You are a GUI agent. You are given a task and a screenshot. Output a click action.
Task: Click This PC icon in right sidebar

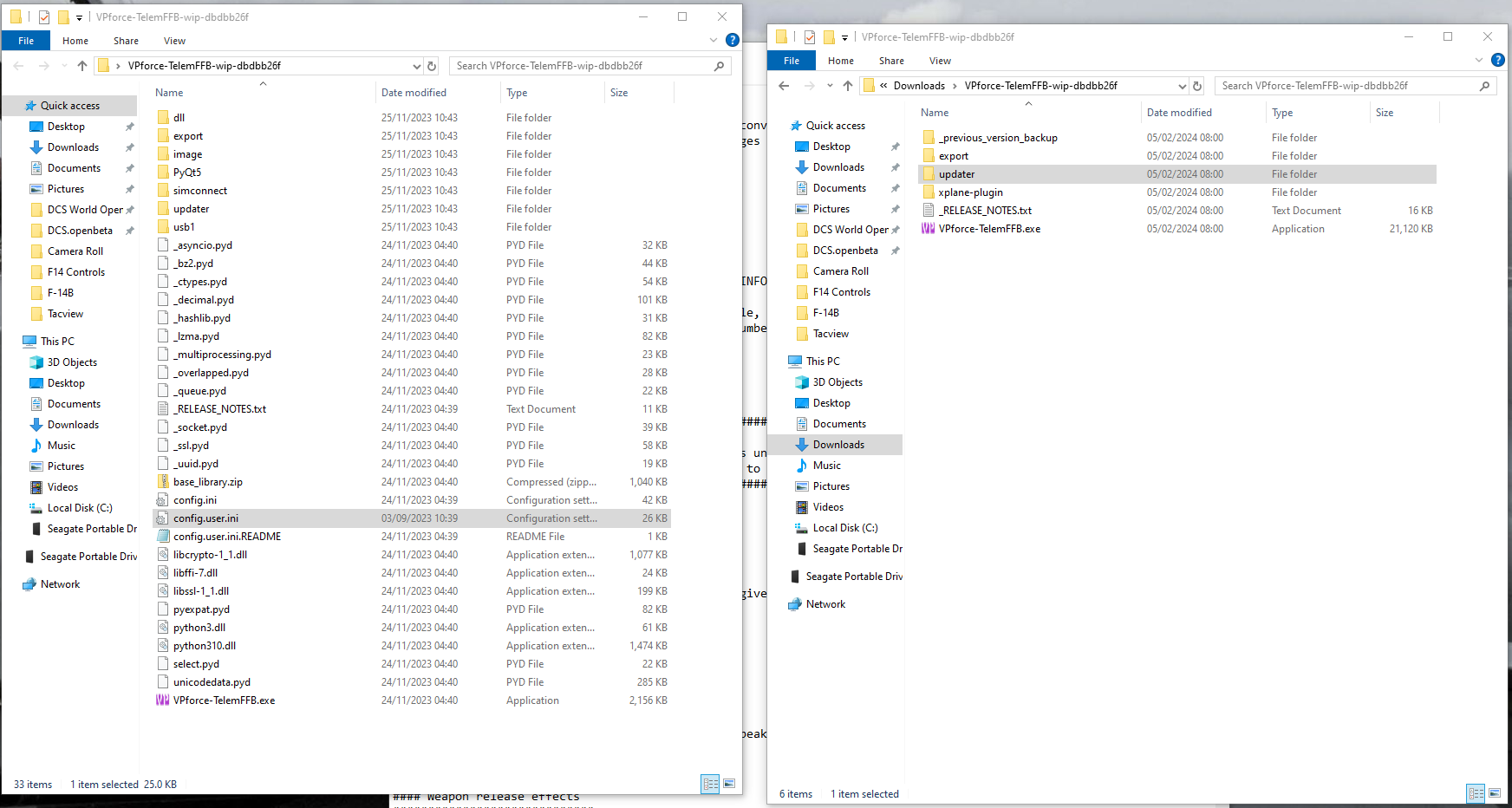[x=795, y=362]
